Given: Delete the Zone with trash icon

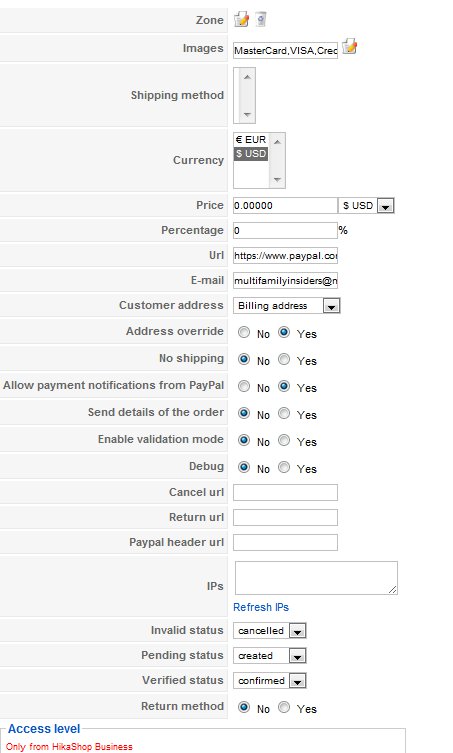Looking at the screenshot, I should coord(260,19).
